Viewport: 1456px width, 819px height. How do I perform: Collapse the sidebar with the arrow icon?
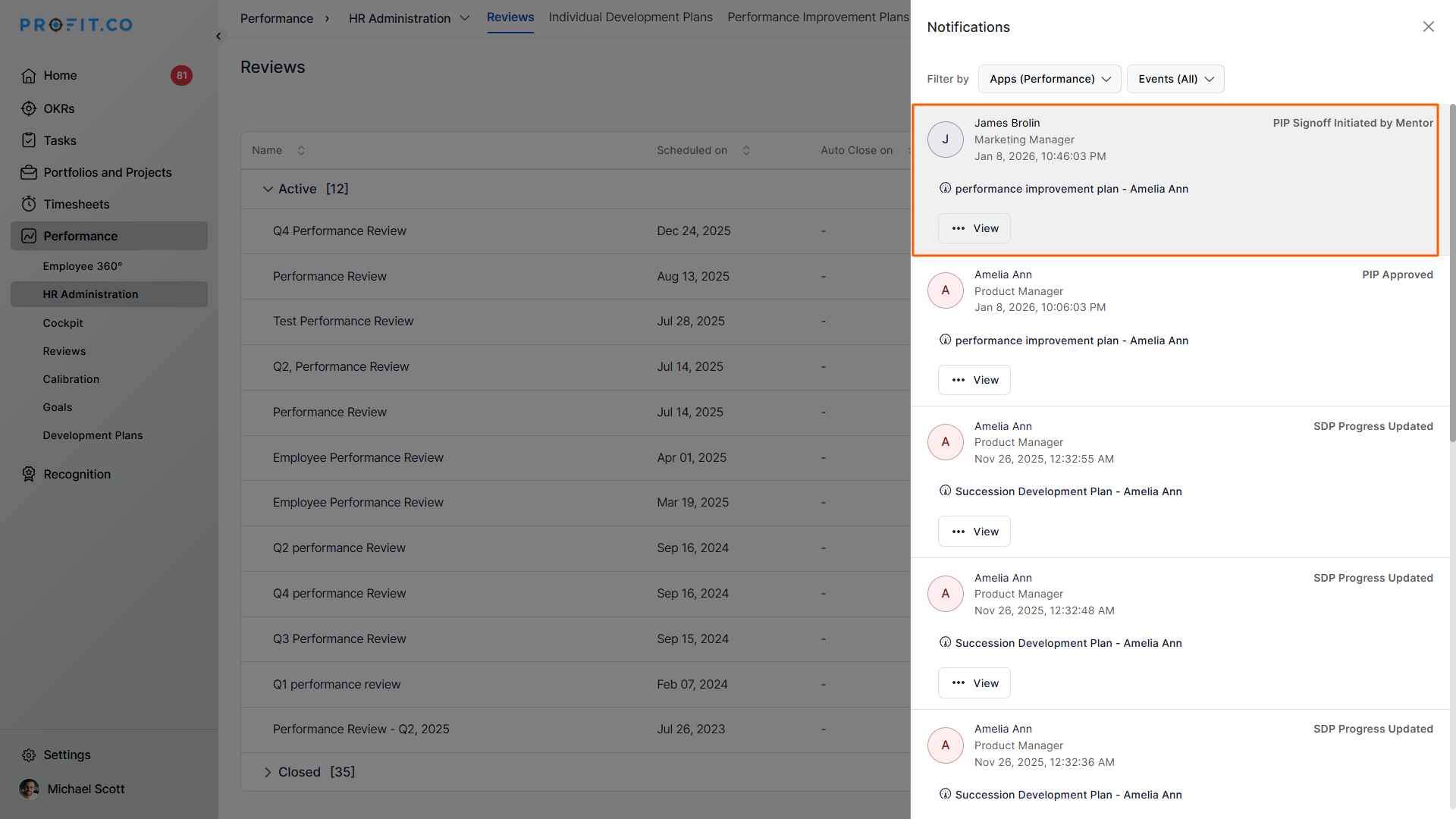218,36
